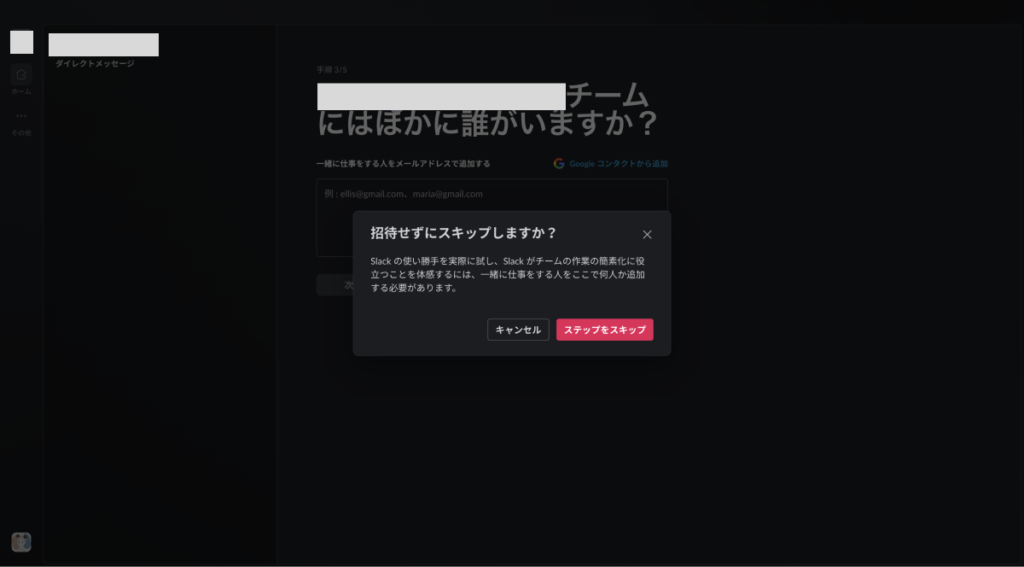Confirm with the red ステップをスキップ button

(604, 330)
